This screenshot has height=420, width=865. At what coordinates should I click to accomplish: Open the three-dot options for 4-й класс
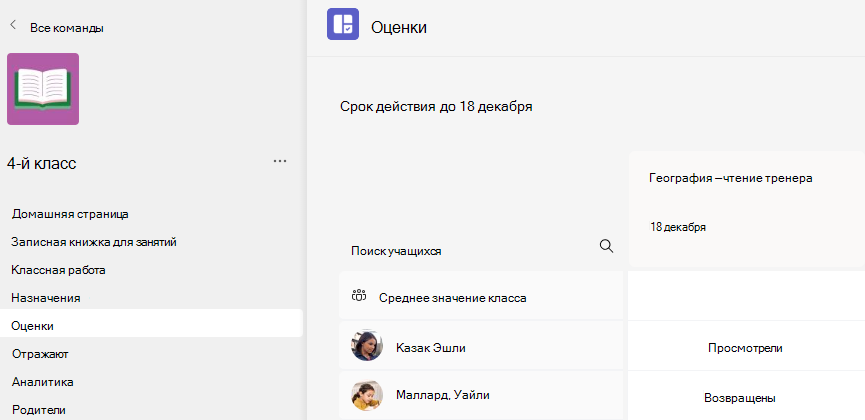pos(280,161)
